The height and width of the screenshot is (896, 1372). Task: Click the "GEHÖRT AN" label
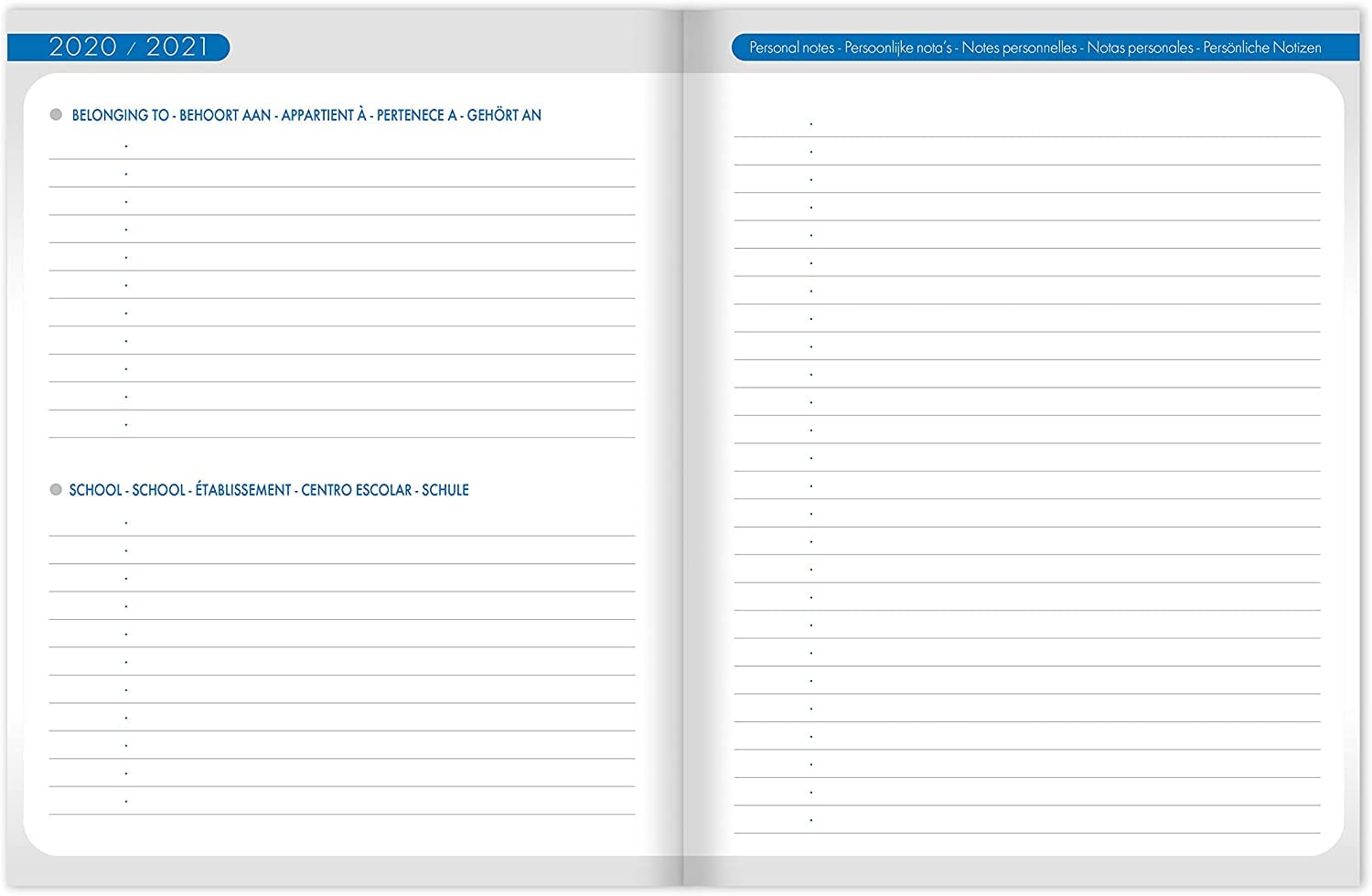[504, 115]
